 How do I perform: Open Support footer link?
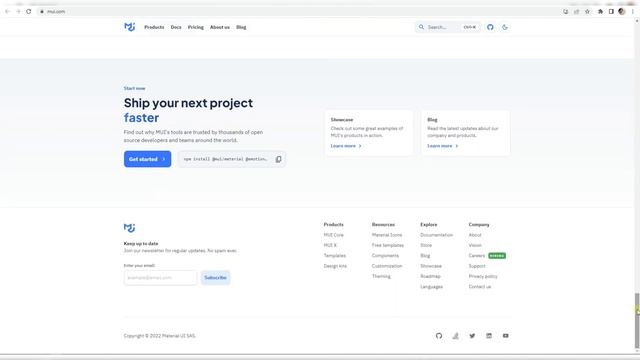pyautogui.click(x=477, y=266)
